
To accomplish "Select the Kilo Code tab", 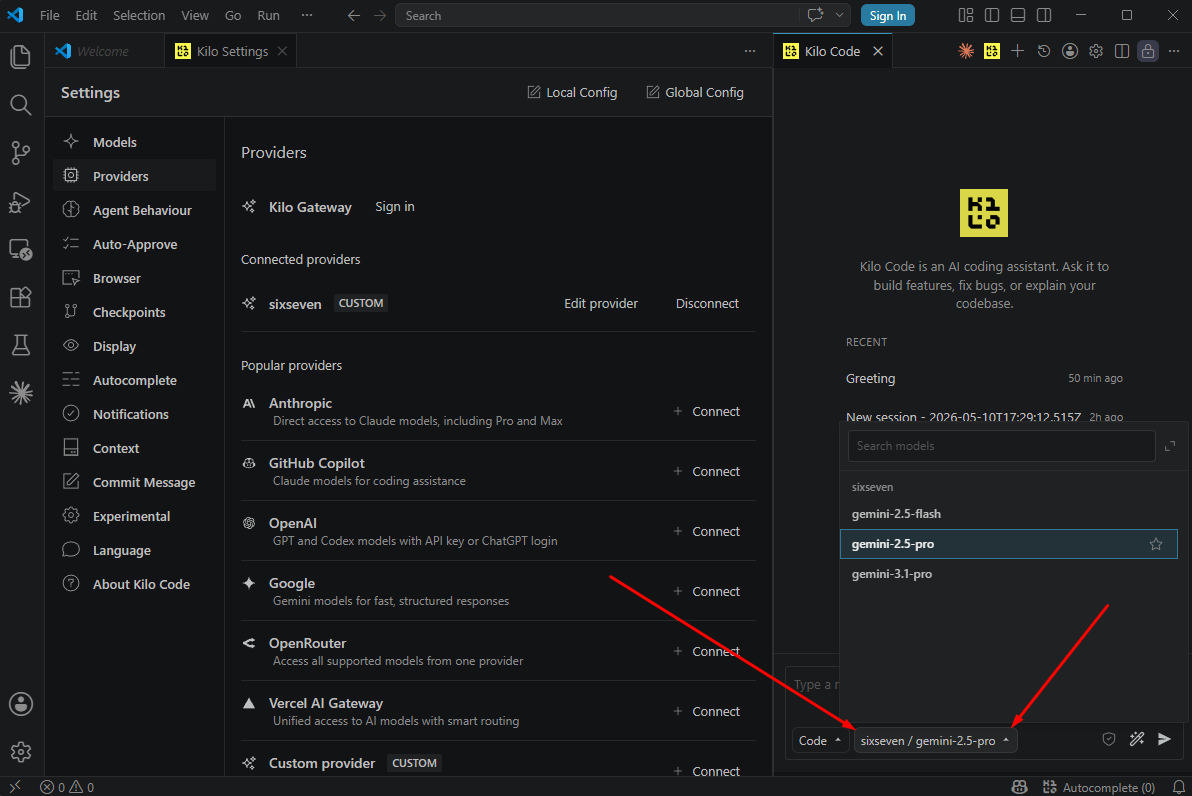I will tap(832, 51).
